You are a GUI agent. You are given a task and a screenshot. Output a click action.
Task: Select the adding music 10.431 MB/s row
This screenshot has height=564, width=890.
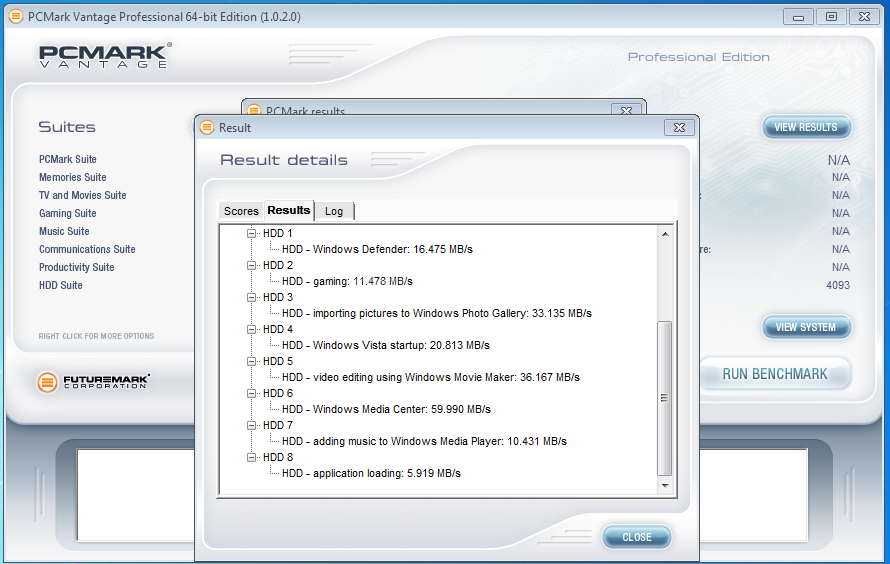(425, 441)
